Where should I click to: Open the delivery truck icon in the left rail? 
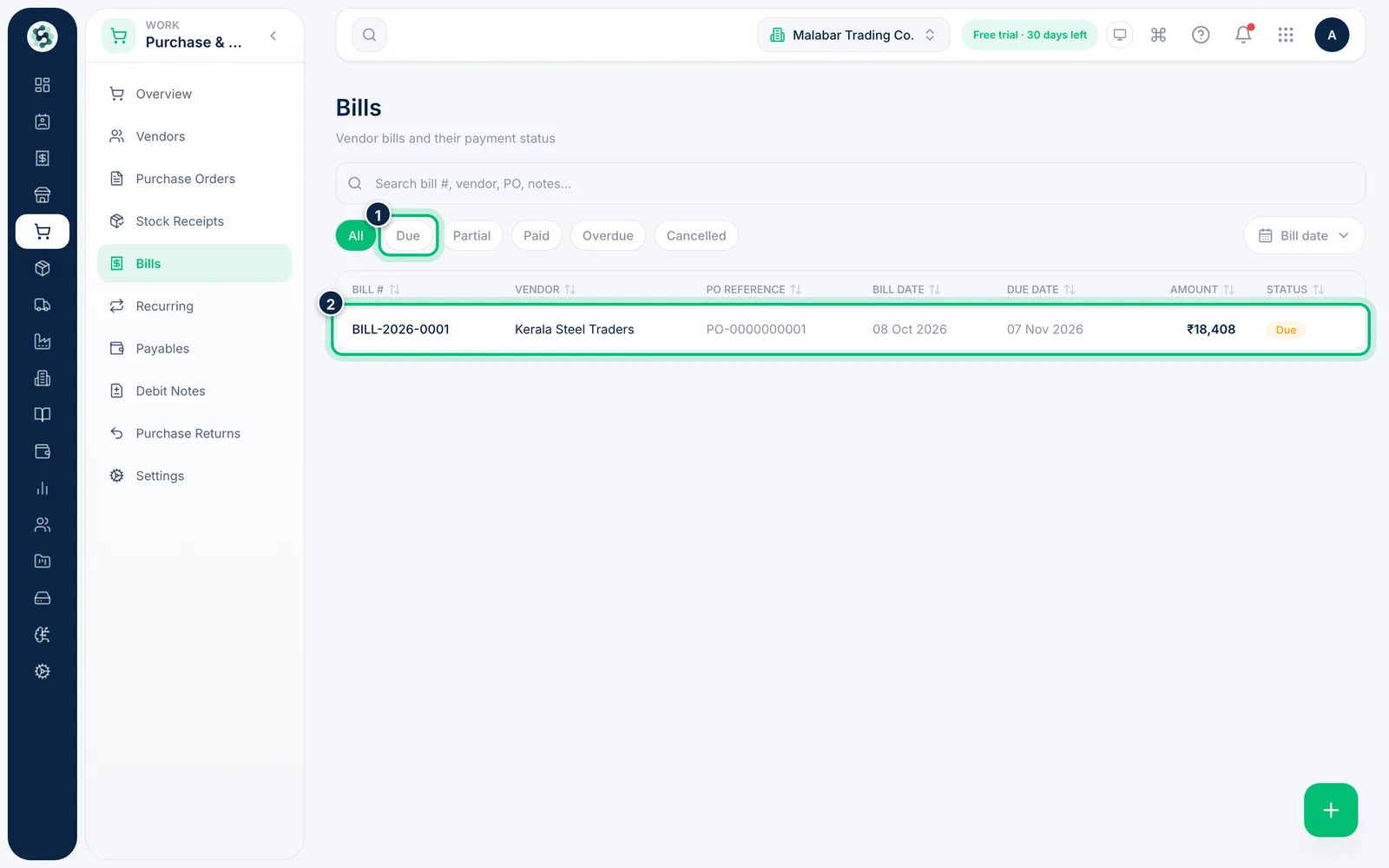click(x=42, y=305)
